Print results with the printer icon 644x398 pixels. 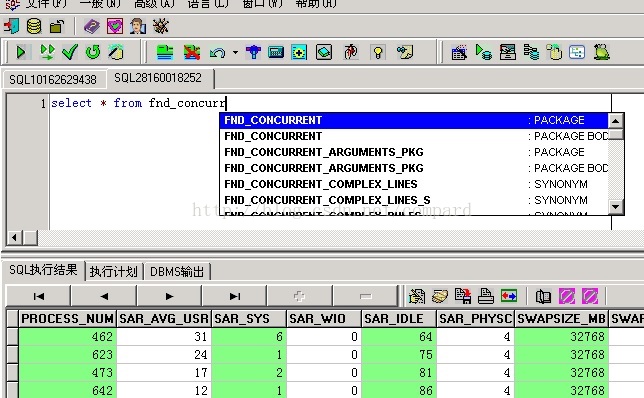tap(485, 296)
